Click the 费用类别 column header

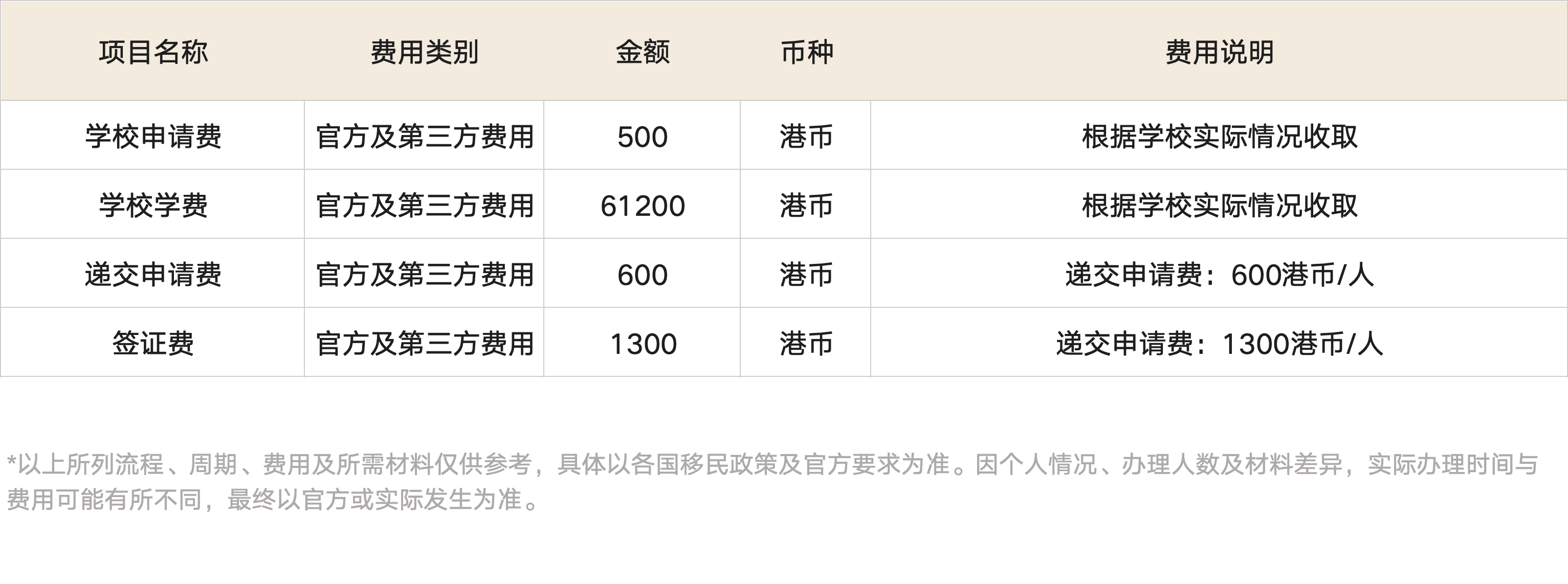[424, 52]
